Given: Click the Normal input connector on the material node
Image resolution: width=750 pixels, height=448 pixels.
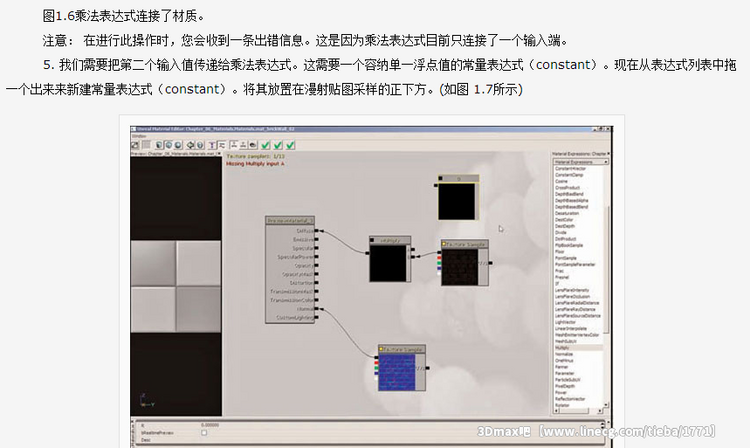Looking at the screenshot, I should [x=317, y=309].
